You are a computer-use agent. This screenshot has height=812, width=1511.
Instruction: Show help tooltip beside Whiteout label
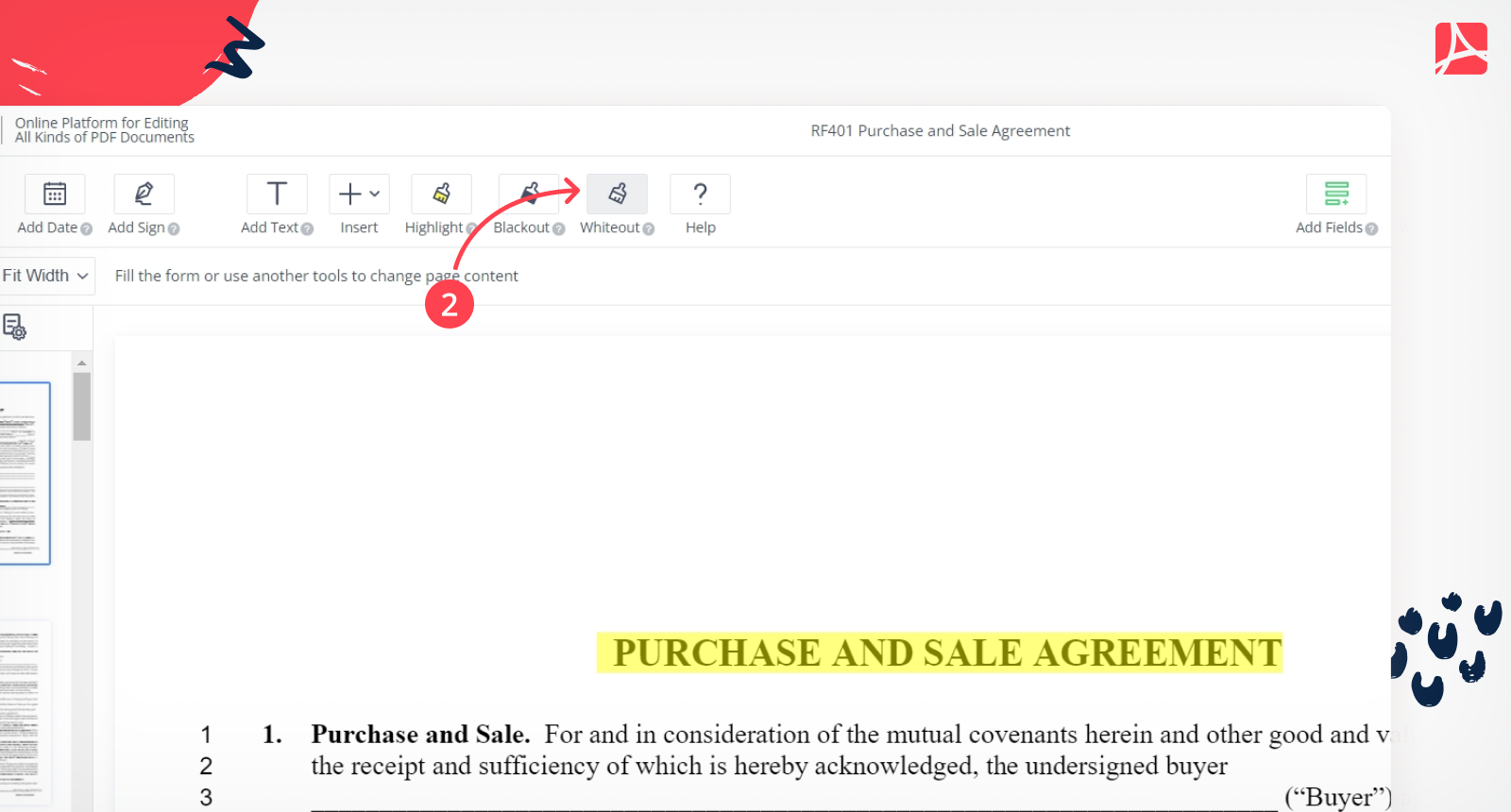tap(649, 228)
